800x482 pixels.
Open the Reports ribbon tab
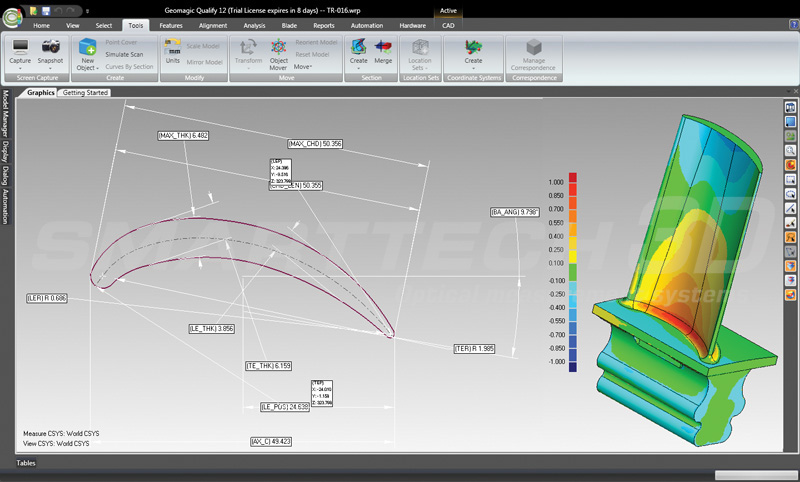click(323, 26)
